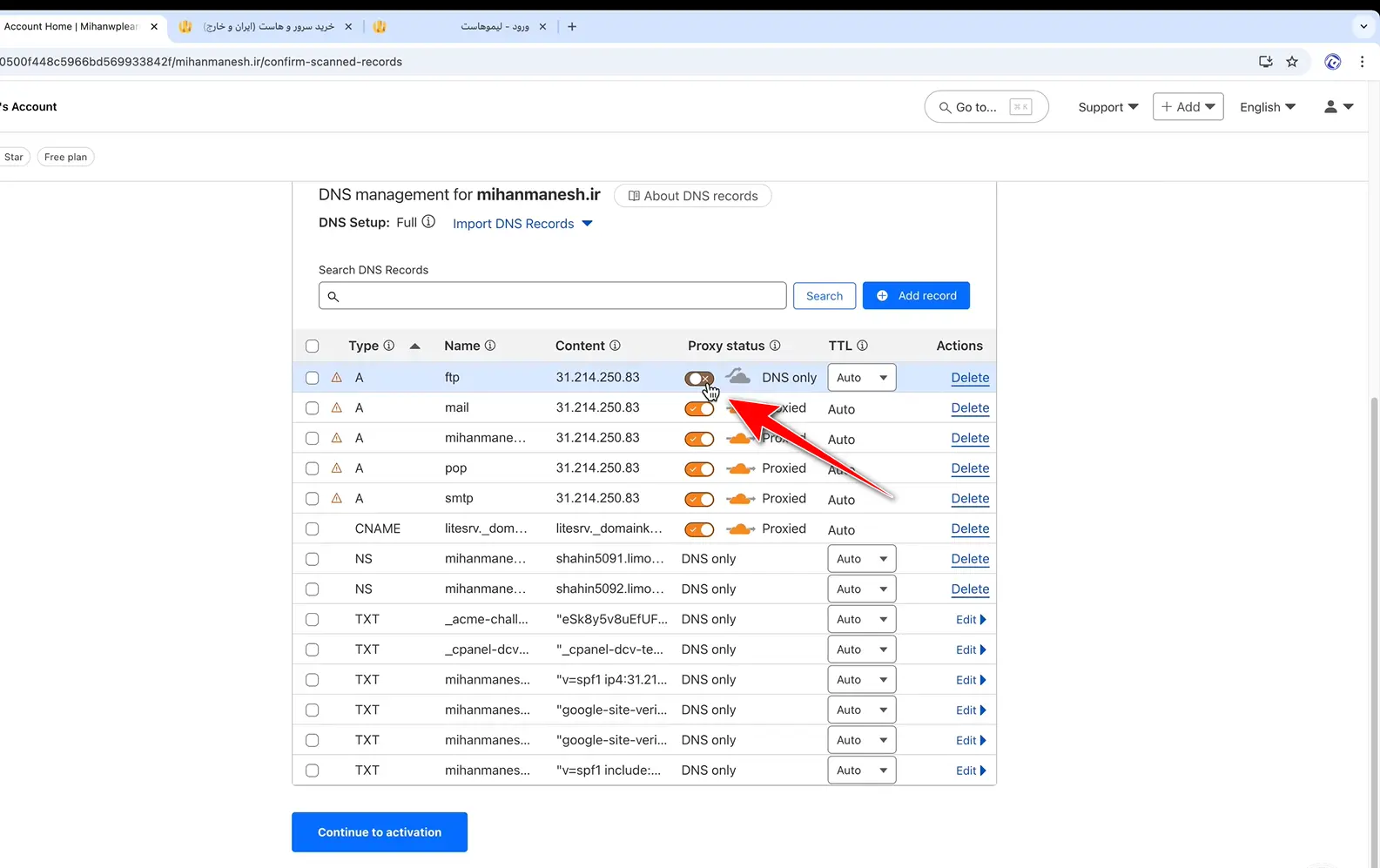Check the select-all records checkbox
Image resolution: width=1380 pixels, height=868 pixels.
(x=313, y=347)
